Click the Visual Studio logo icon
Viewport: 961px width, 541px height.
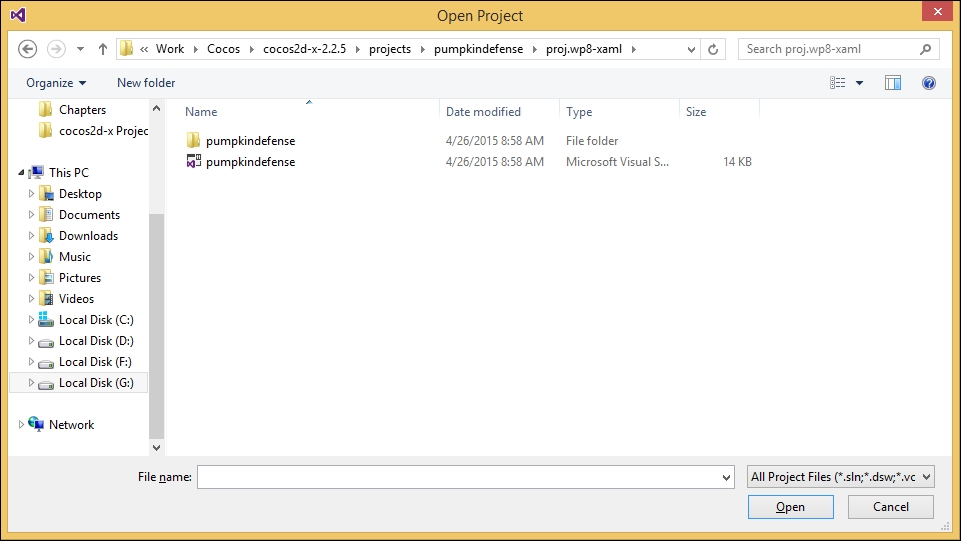(18, 15)
